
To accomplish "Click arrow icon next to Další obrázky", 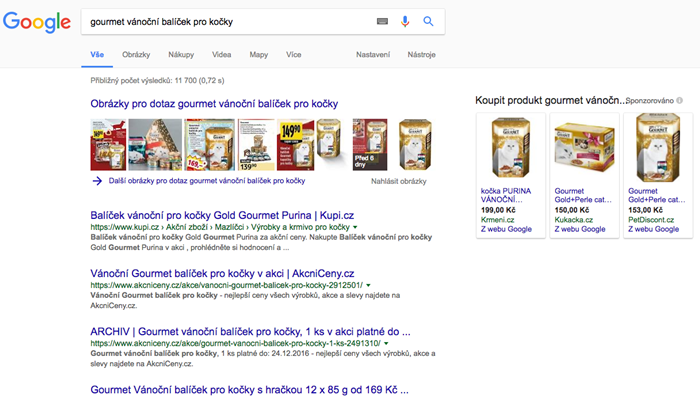I will [97, 181].
